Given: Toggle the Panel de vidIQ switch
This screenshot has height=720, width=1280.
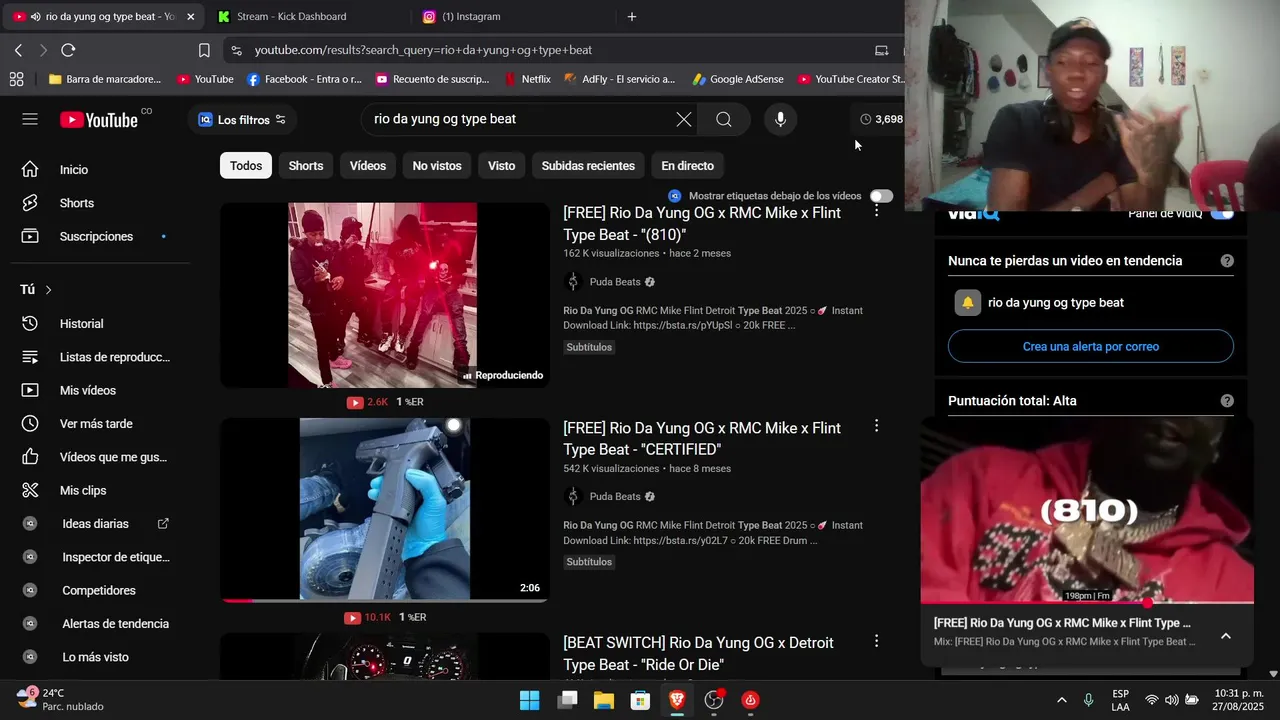Looking at the screenshot, I should click(x=1222, y=213).
